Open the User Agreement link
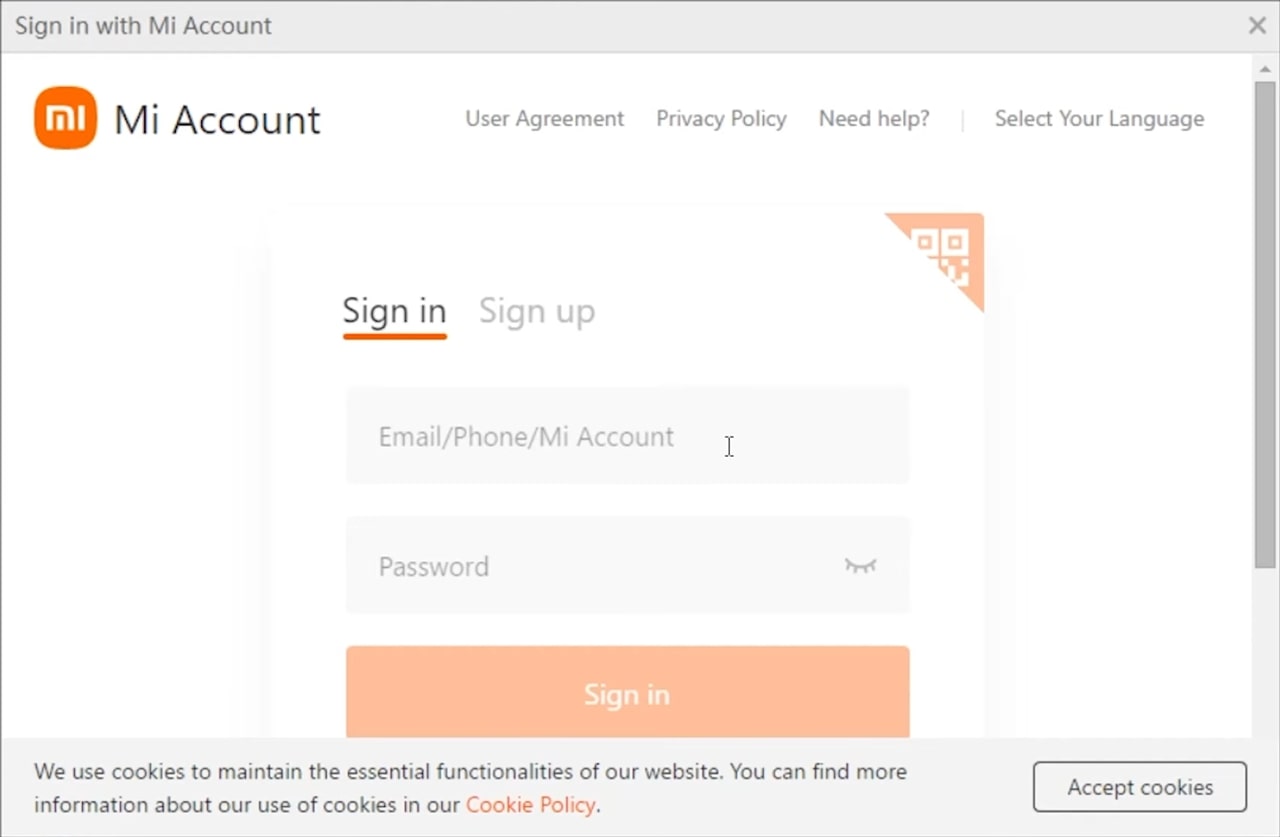 pos(544,119)
